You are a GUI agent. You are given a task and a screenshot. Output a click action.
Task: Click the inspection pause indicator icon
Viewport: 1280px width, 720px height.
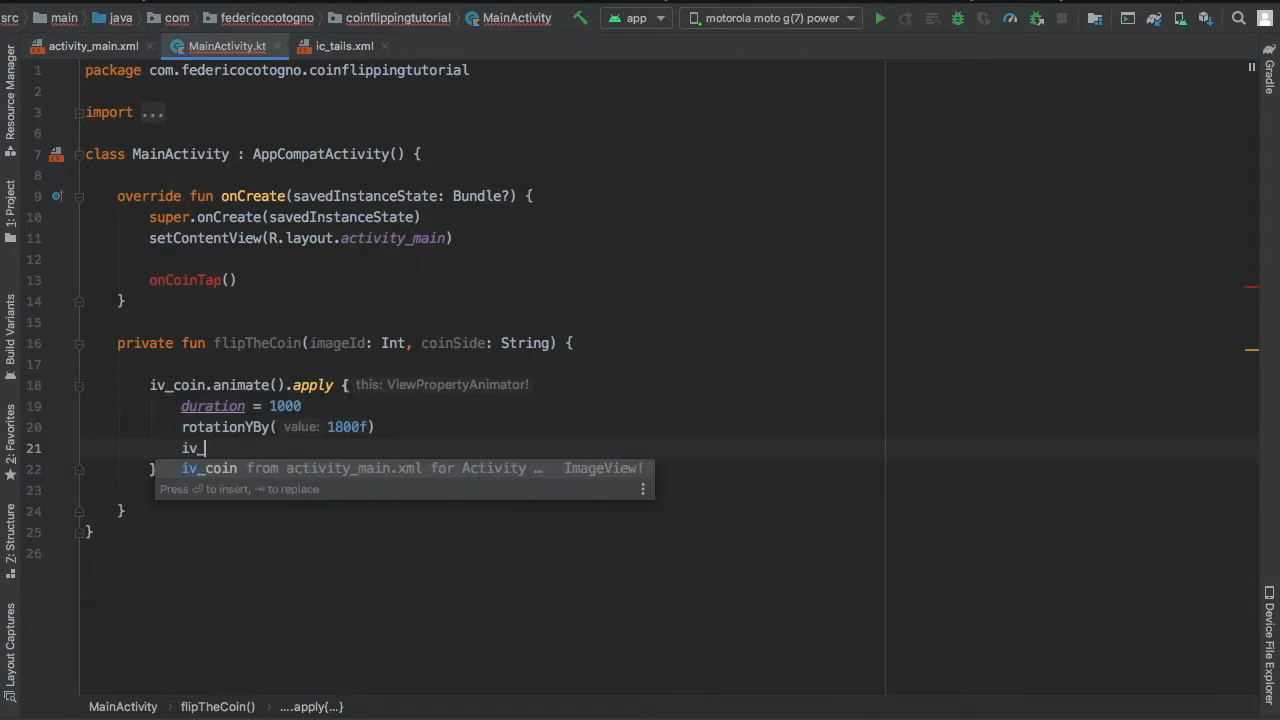(1251, 67)
